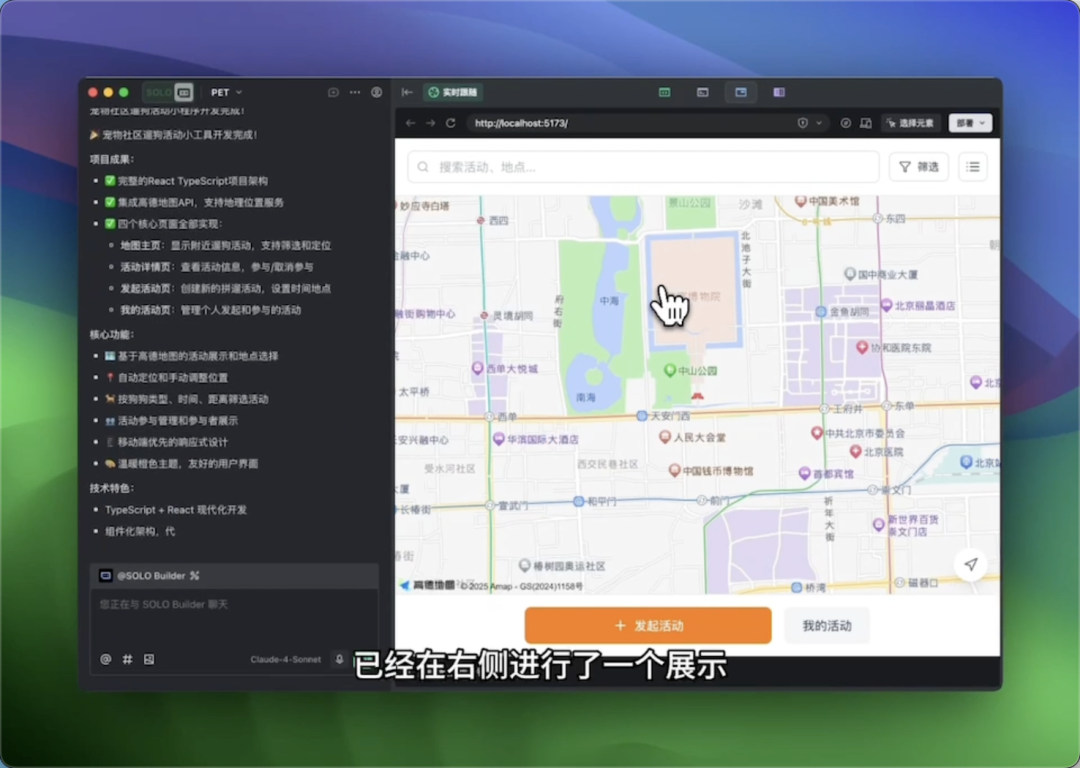Click the @ mention icon in chat

(106, 659)
